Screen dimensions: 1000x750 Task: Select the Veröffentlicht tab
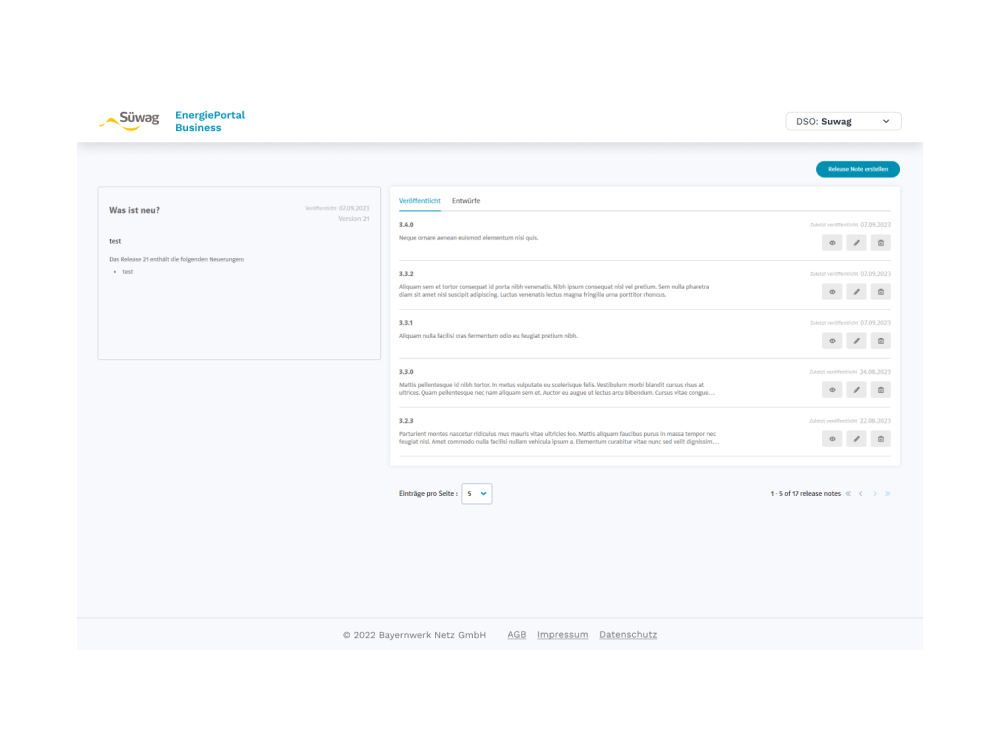coord(419,201)
